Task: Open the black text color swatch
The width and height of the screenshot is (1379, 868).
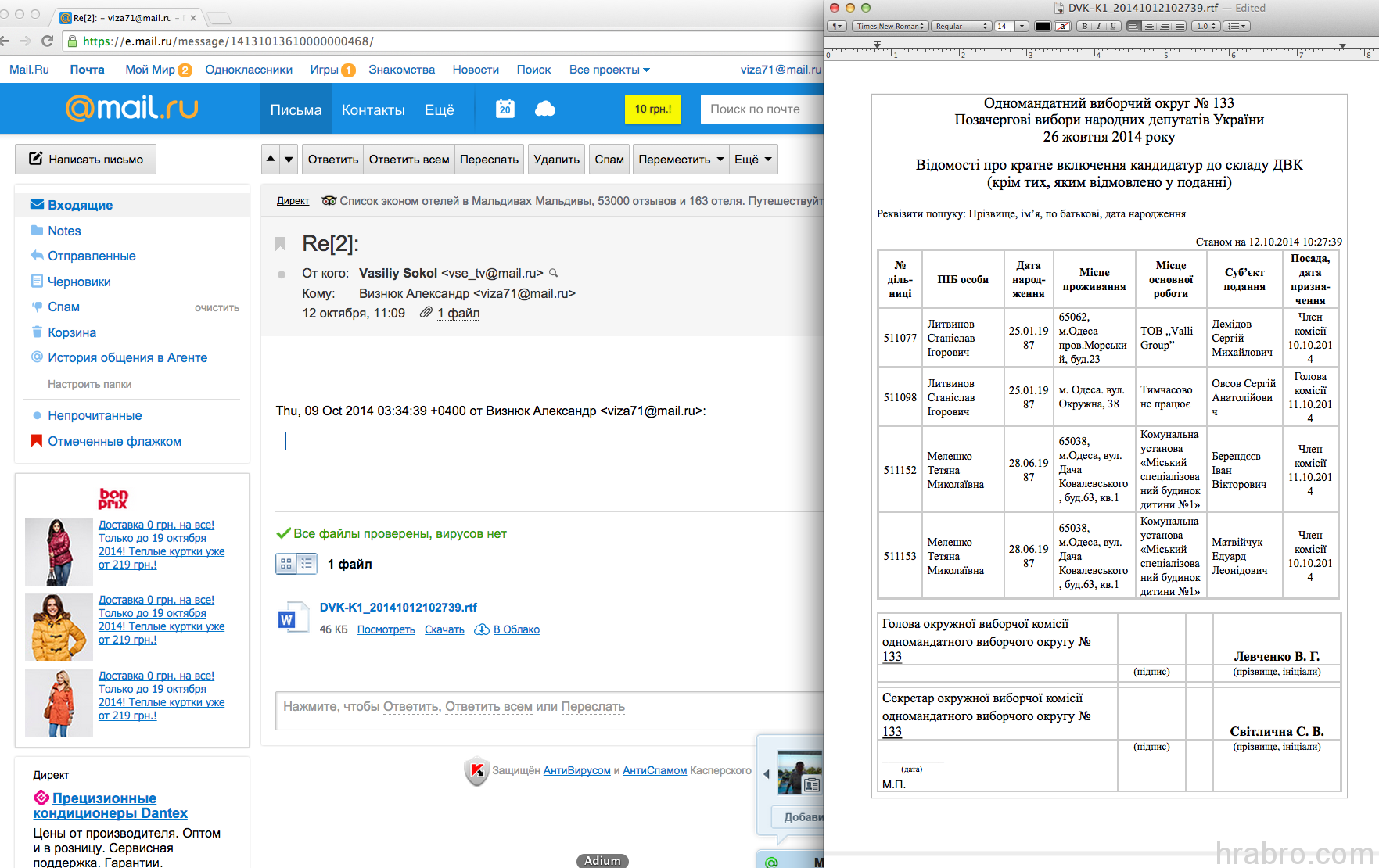Action: coord(1043,27)
